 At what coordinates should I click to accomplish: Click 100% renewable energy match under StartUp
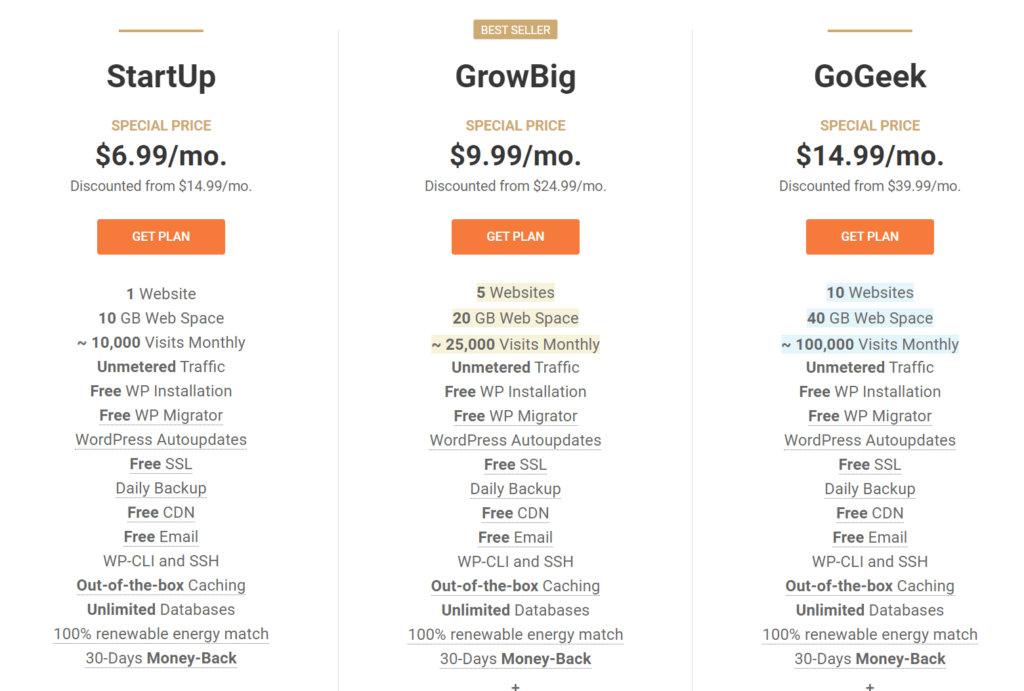point(161,634)
